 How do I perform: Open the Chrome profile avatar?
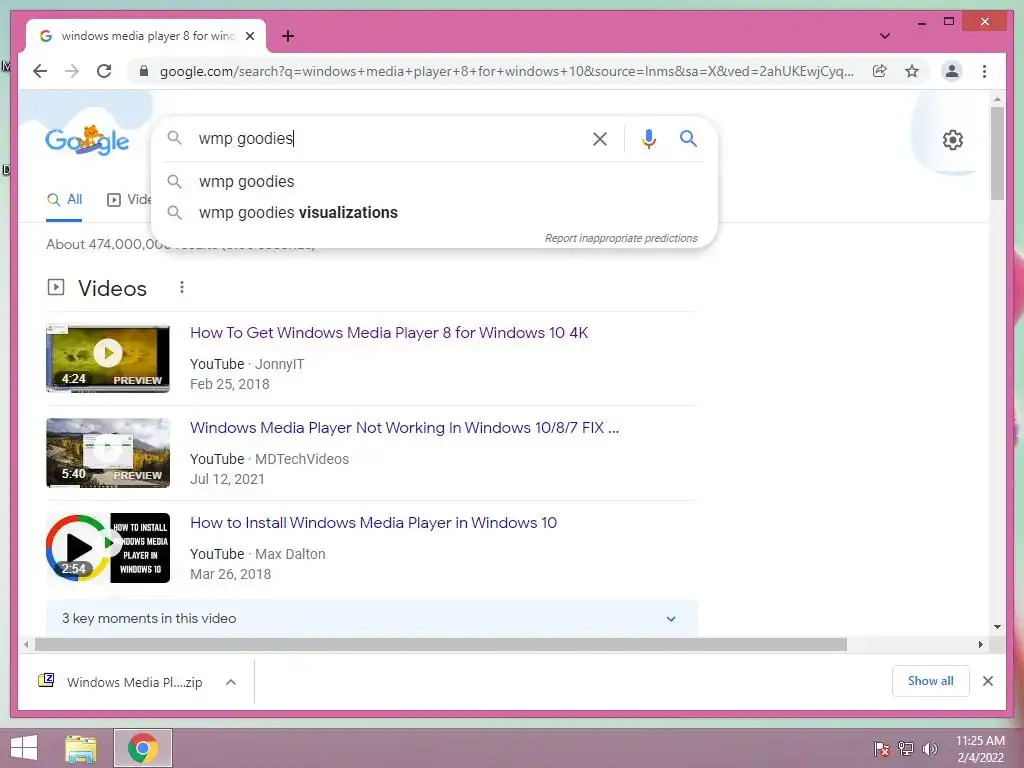[x=952, y=71]
